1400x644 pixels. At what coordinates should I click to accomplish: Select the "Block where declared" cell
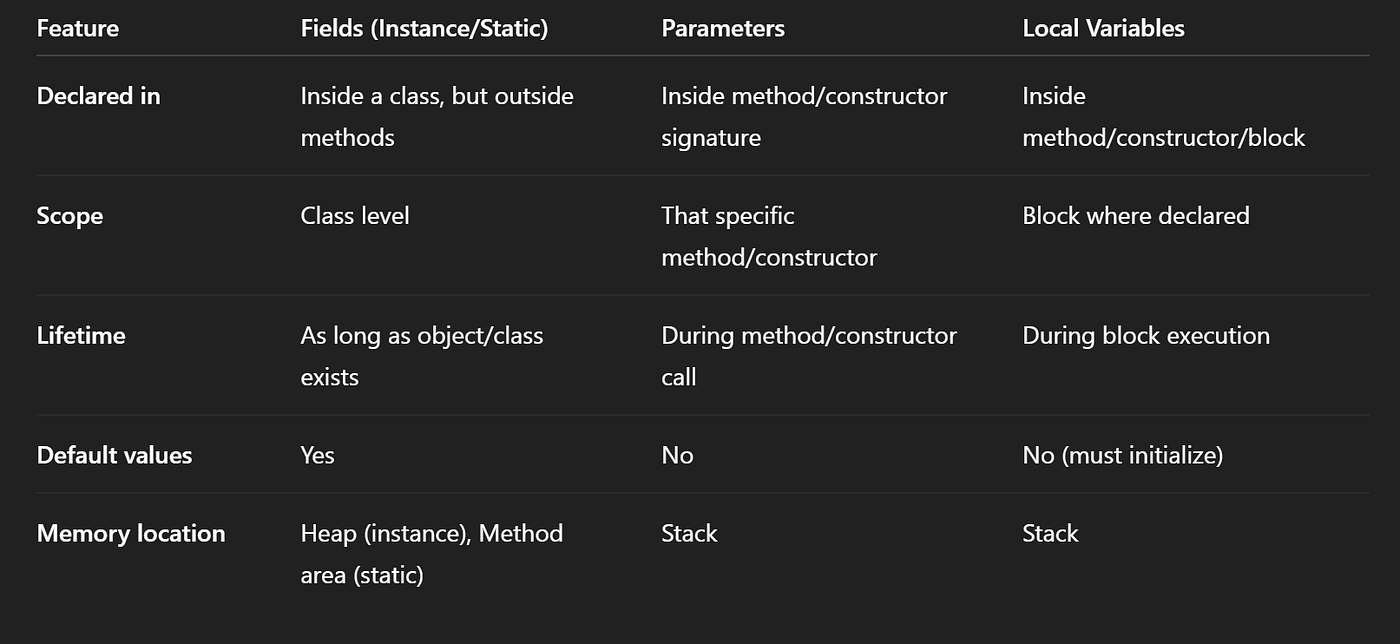pos(1135,216)
